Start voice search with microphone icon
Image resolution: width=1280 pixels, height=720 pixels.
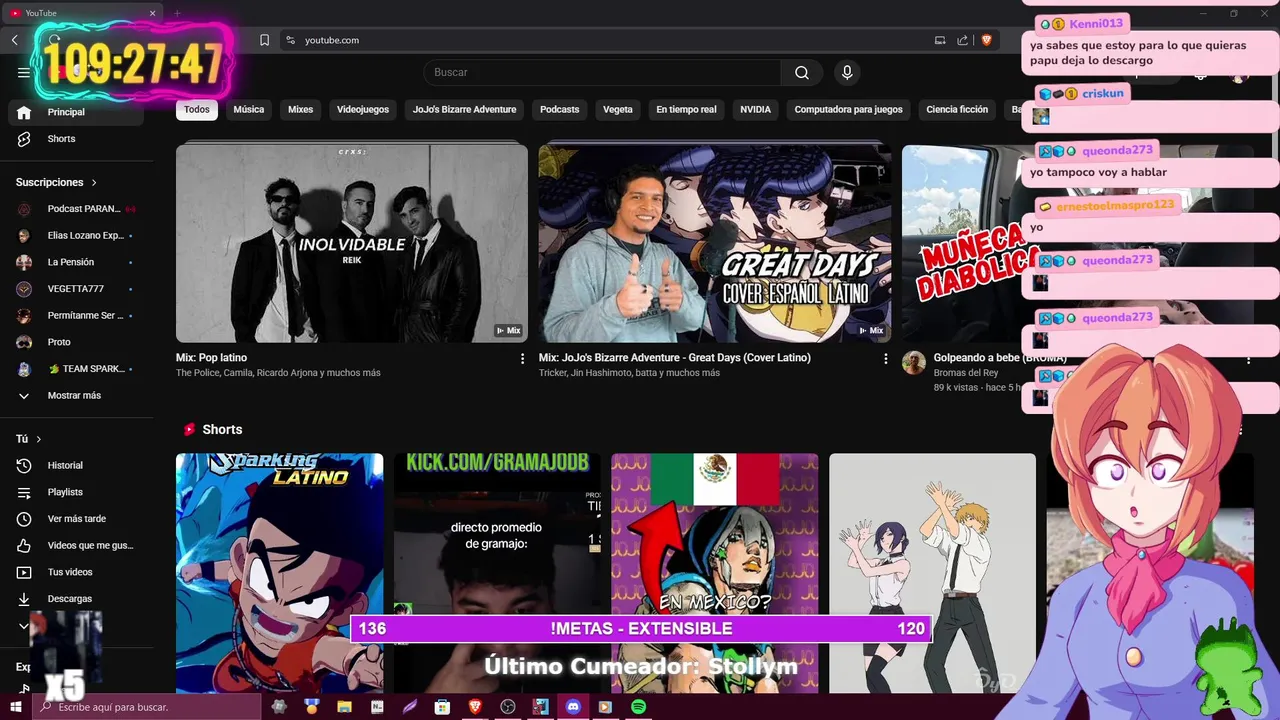pos(847,72)
